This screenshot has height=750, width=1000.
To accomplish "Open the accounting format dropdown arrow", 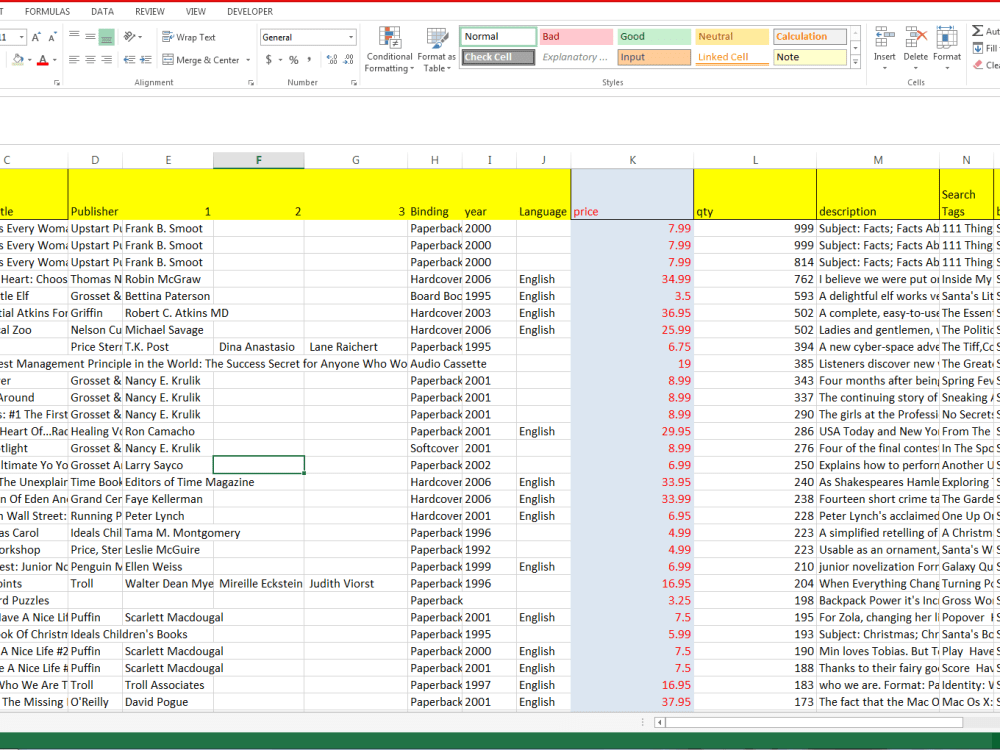I will coord(281,60).
